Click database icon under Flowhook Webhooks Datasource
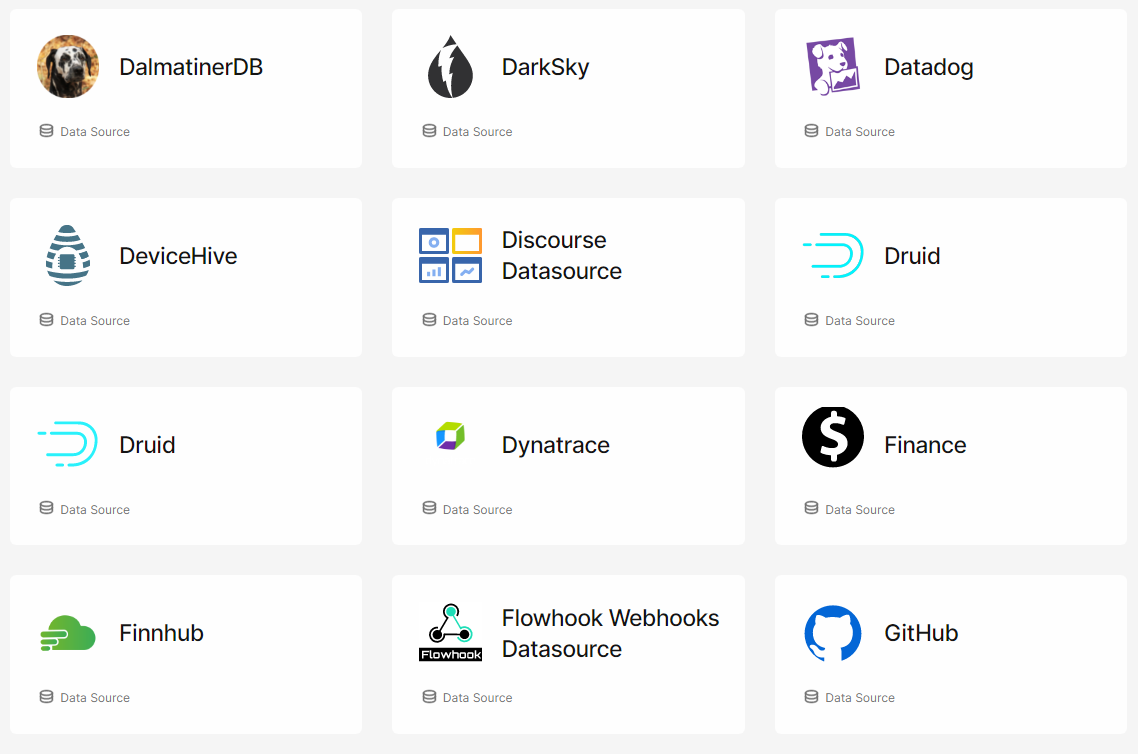This screenshot has height=754, width=1138. point(430,697)
